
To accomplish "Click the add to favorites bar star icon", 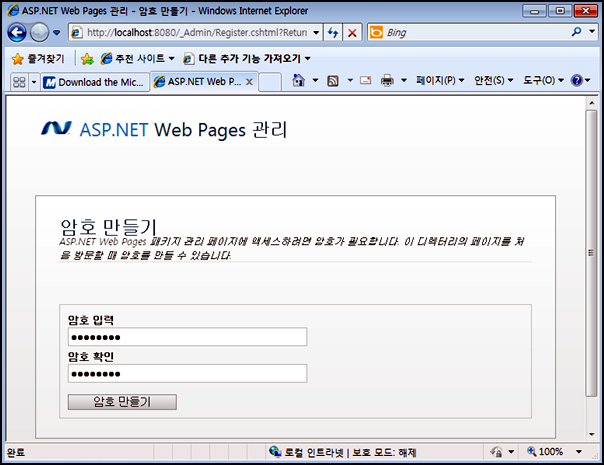I will click(x=87, y=59).
